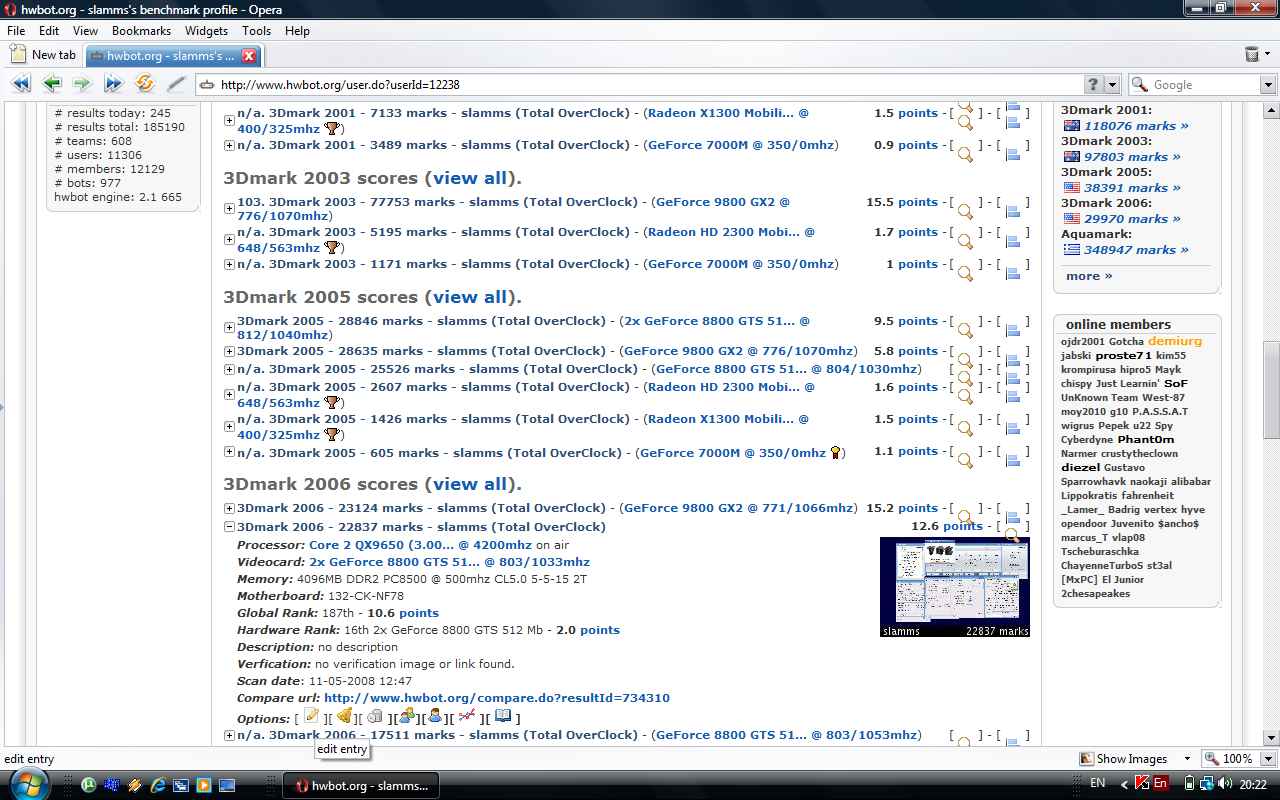Open the hwbot.org taskbar window button
The image size is (1280, 800).
click(x=361, y=785)
